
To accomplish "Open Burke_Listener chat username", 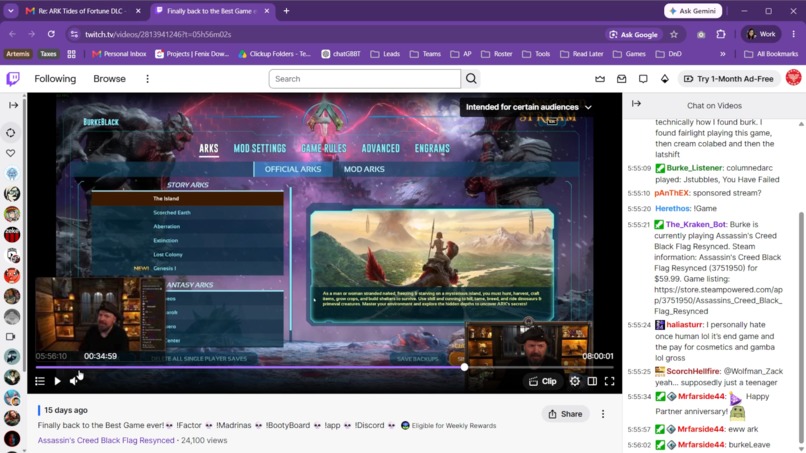I will [694, 168].
